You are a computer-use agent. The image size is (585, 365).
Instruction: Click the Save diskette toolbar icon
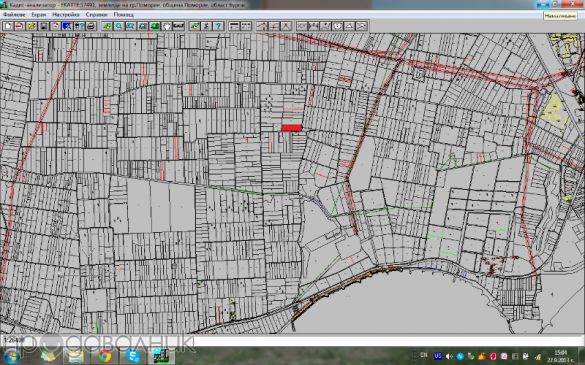click(44, 26)
